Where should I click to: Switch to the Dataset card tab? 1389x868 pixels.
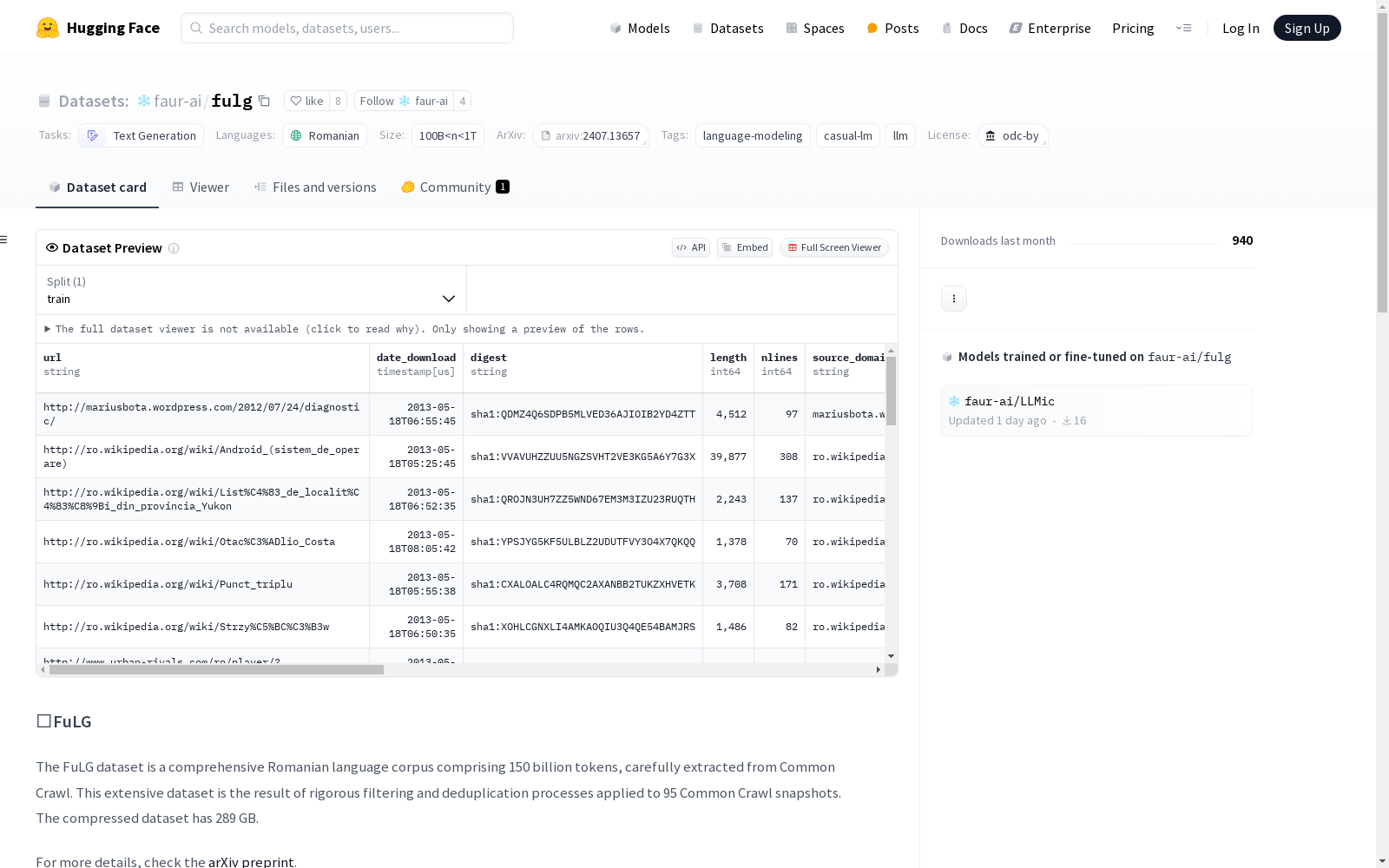click(x=97, y=187)
